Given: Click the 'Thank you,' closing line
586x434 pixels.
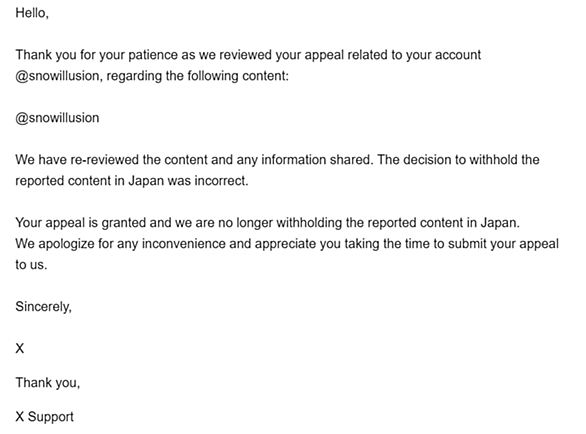Looking at the screenshot, I should (x=47, y=383).
